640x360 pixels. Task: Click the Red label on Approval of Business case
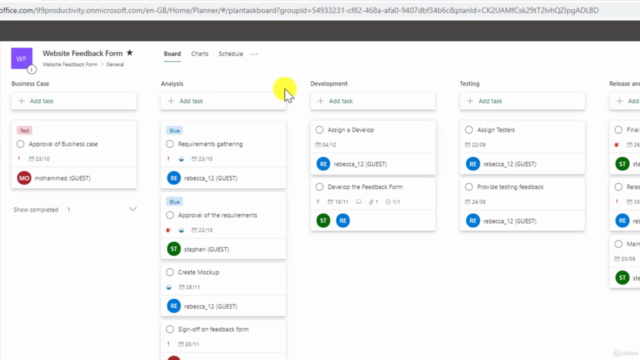click(24, 131)
